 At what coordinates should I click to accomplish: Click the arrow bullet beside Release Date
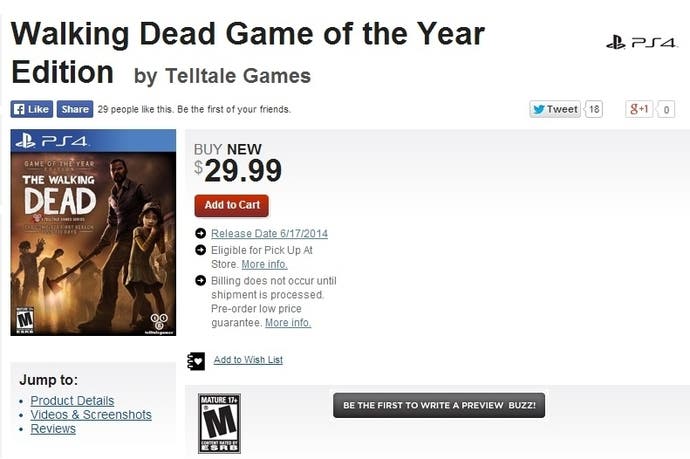click(200, 233)
